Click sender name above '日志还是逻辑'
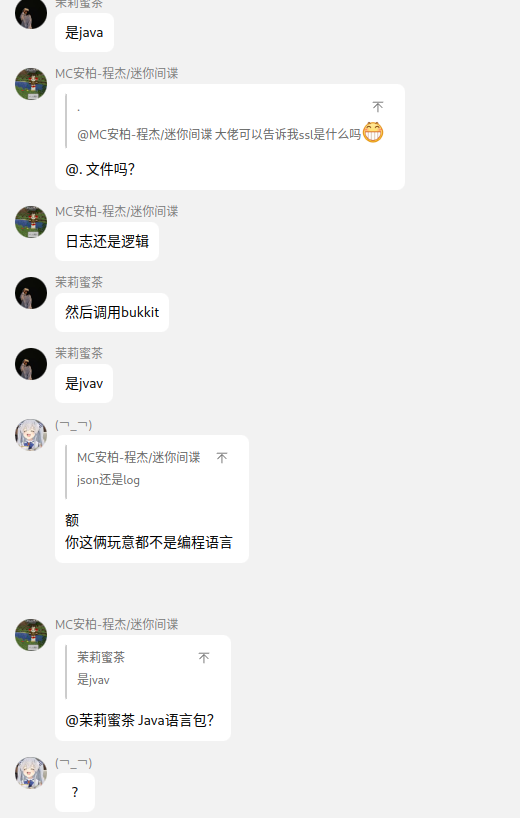This screenshot has height=818, width=520. coord(117,211)
